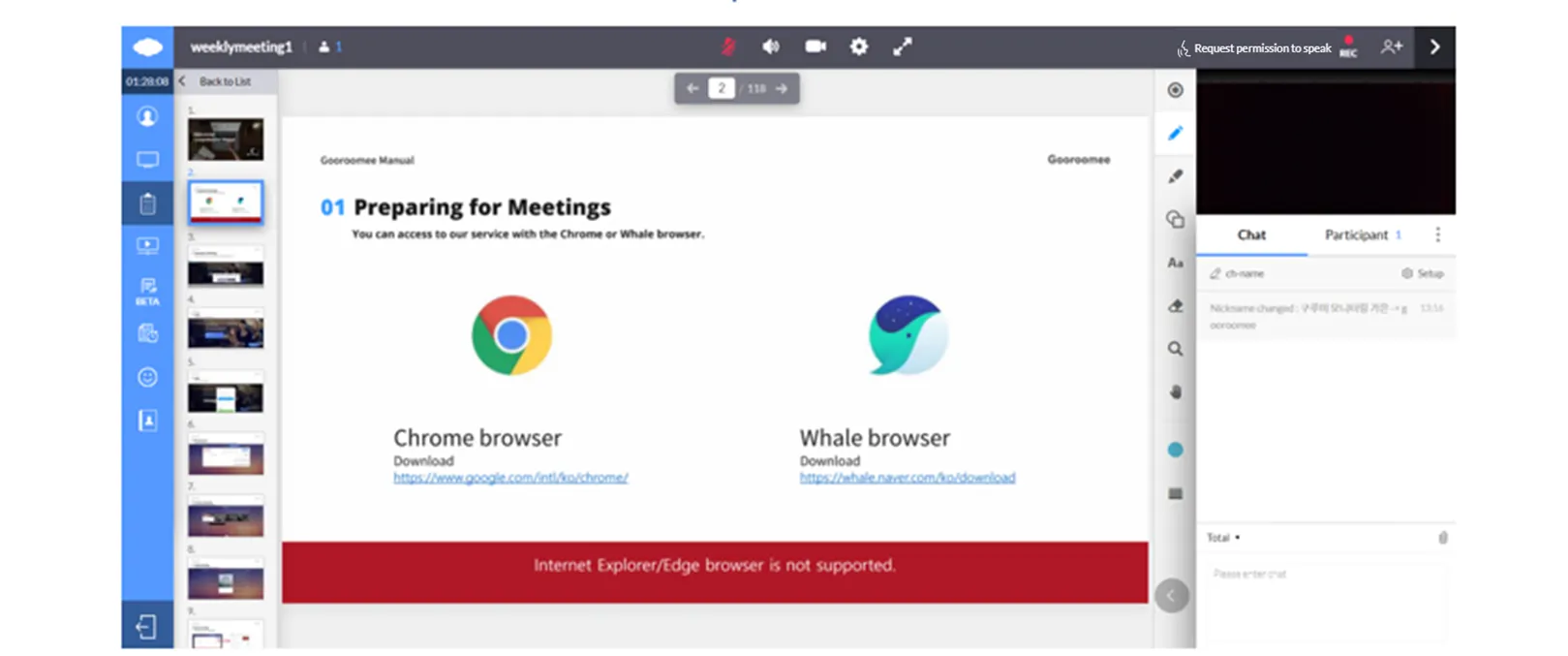Open the screen share monitor icon
The height and width of the screenshot is (656, 1568).
pyautogui.click(x=147, y=160)
